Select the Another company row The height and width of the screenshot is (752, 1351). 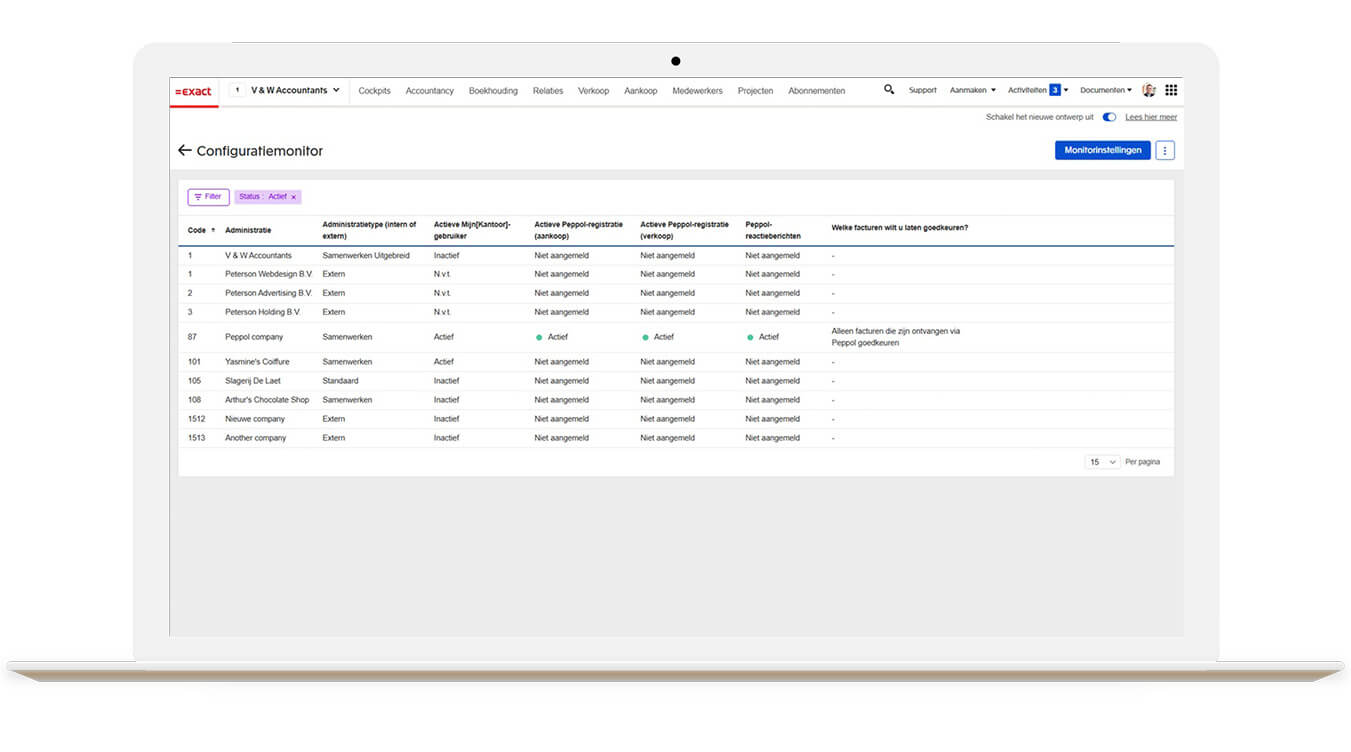pyautogui.click(x=256, y=438)
